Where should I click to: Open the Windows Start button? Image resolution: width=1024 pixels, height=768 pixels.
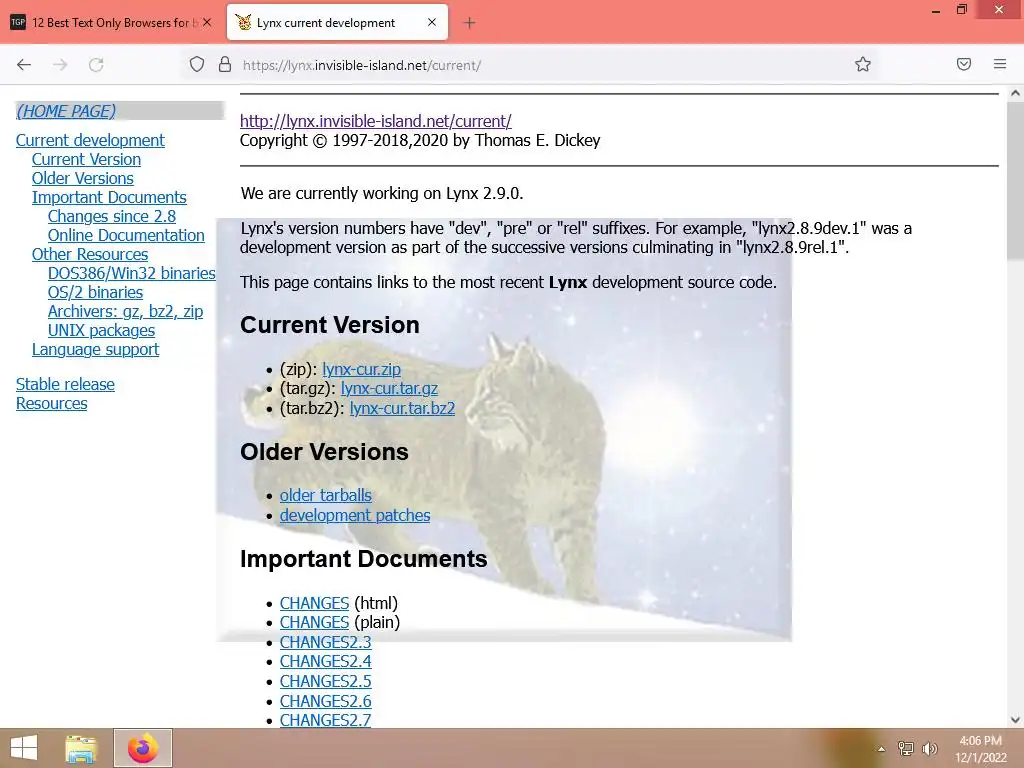pos(24,748)
